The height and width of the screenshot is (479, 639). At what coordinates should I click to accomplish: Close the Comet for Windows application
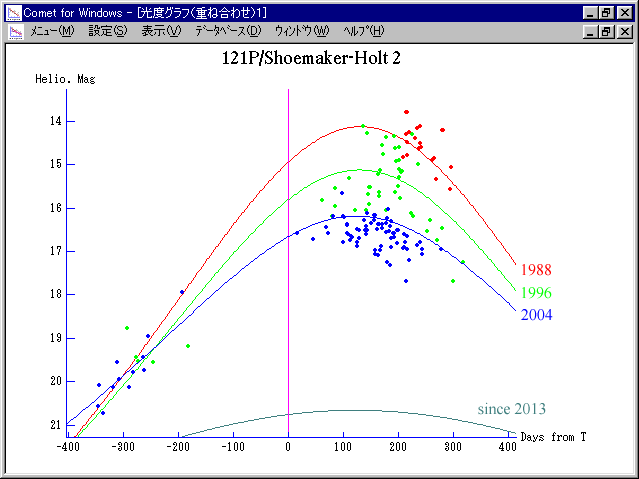point(625,11)
